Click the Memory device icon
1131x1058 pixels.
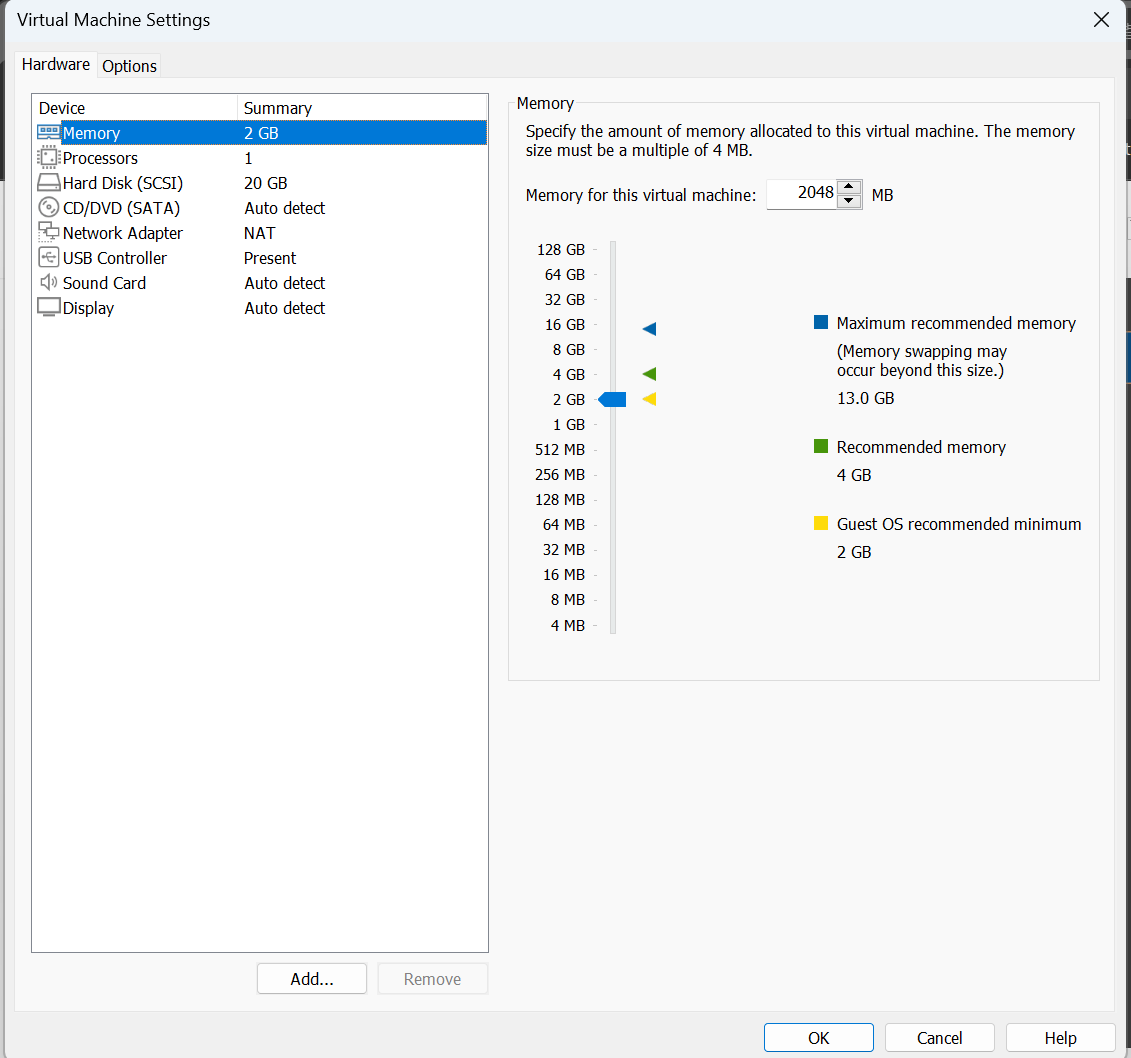click(48, 133)
